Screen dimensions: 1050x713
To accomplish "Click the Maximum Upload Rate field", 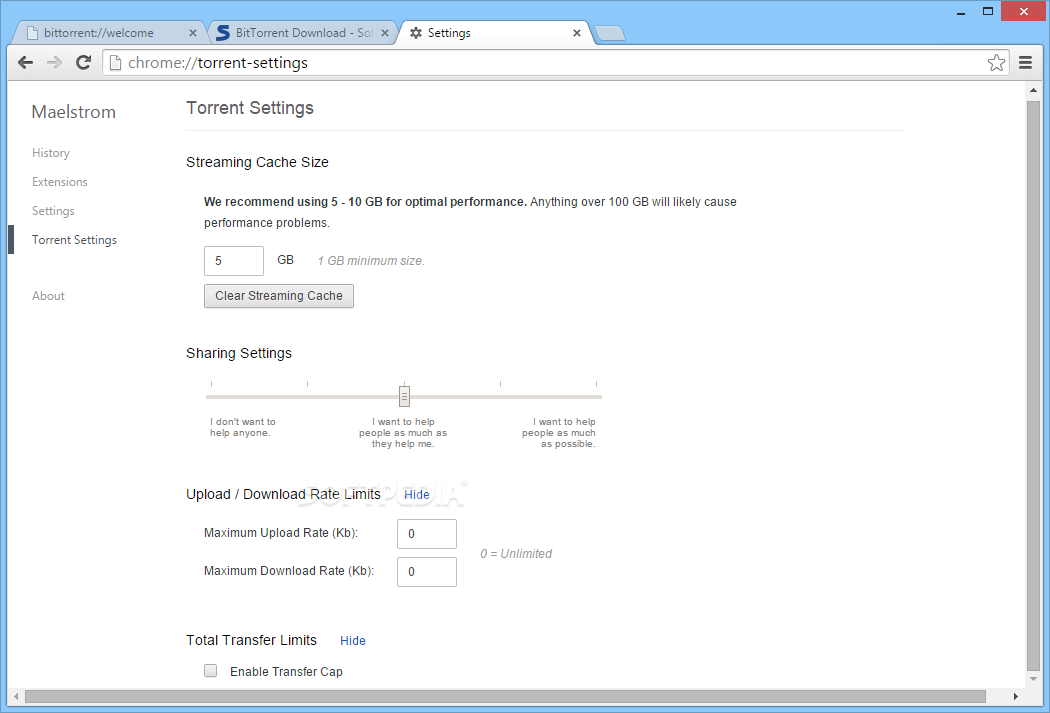I will pyautogui.click(x=427, y=534).
